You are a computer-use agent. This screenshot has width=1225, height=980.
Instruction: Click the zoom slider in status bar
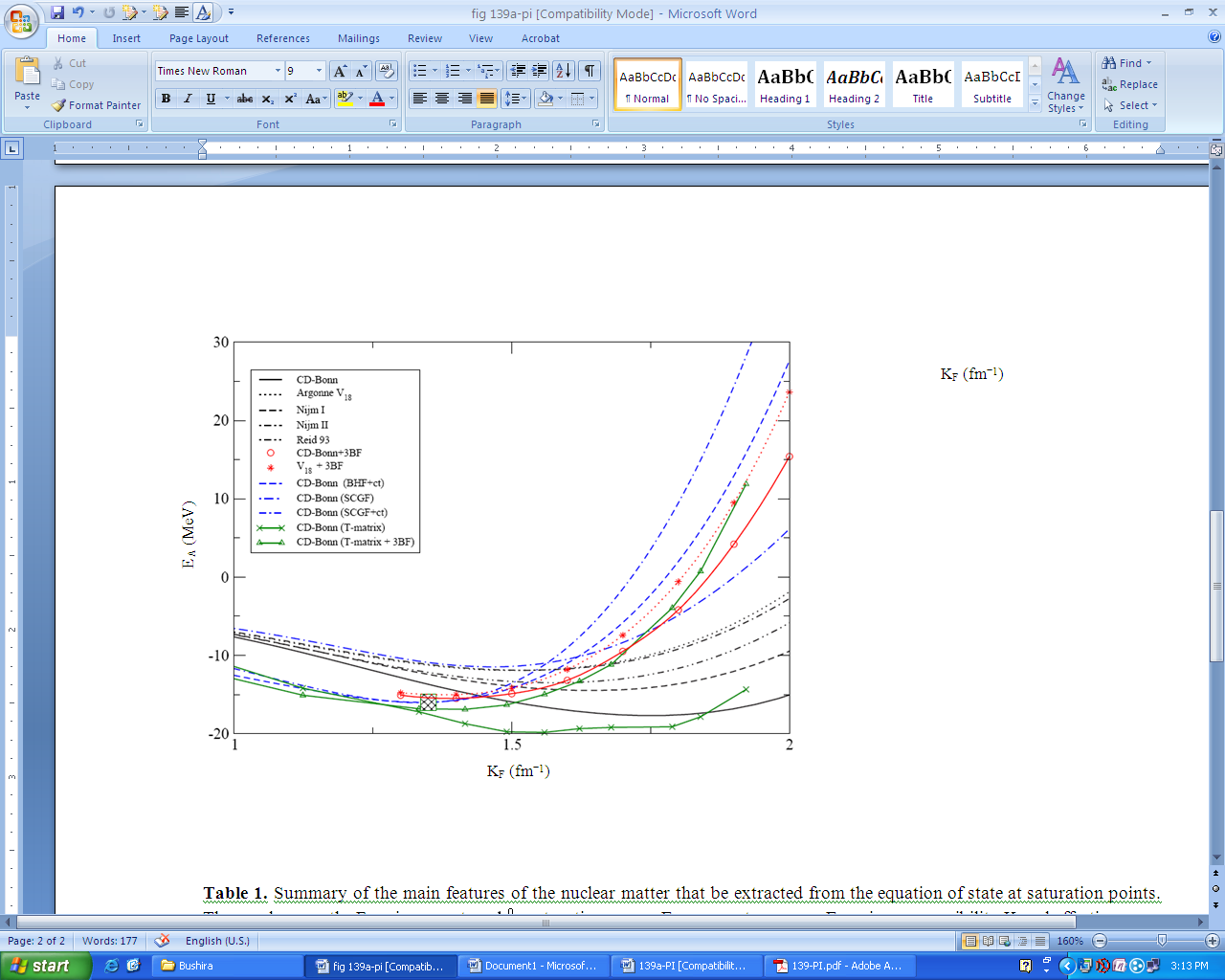(x=1161, y=941)
